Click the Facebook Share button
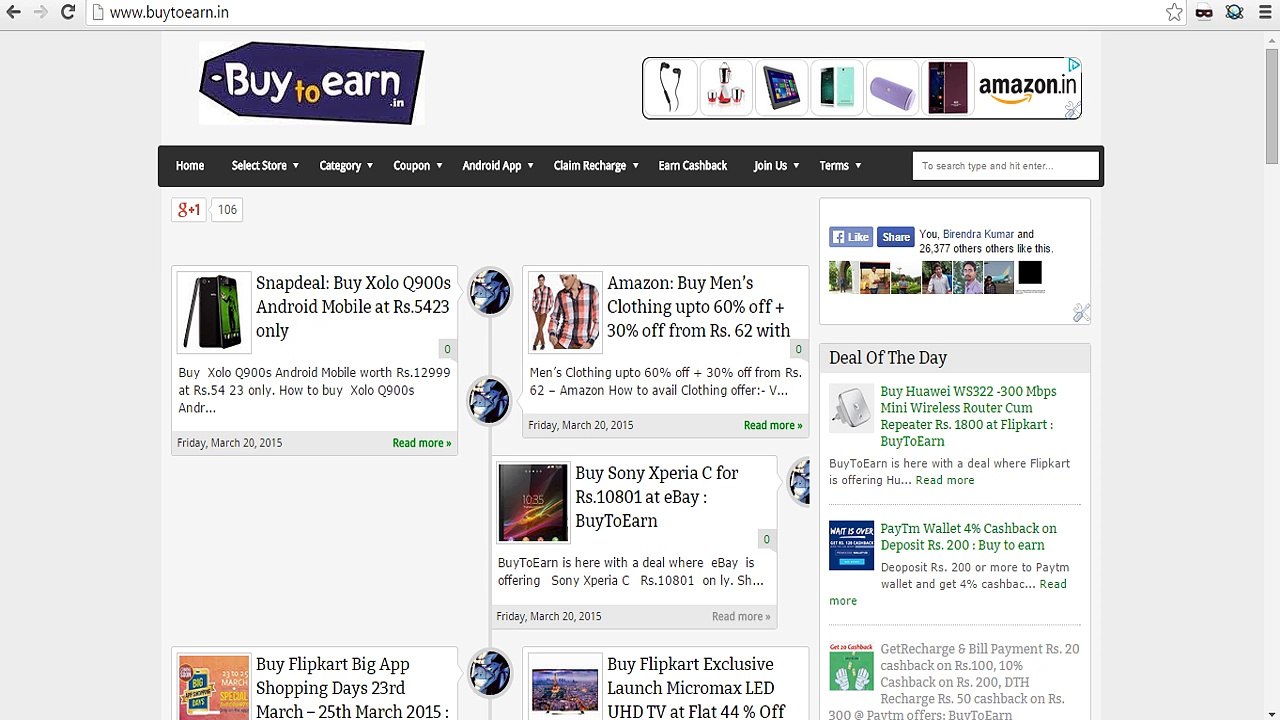Image resolution: width=1280 pixels, height=720 pixels. pos(896,237)
